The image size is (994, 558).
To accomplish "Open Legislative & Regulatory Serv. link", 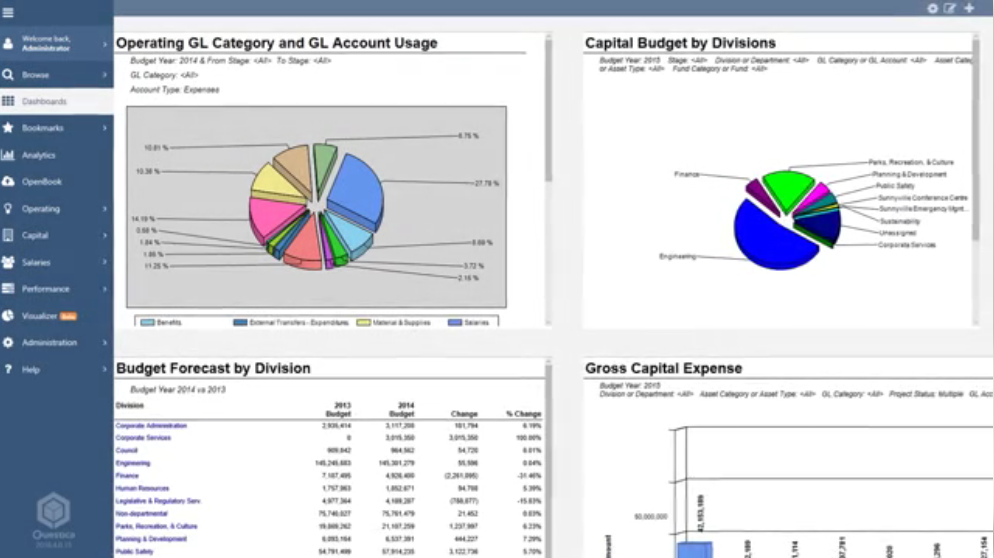I will pyautogui.click(x=158, y=501).
